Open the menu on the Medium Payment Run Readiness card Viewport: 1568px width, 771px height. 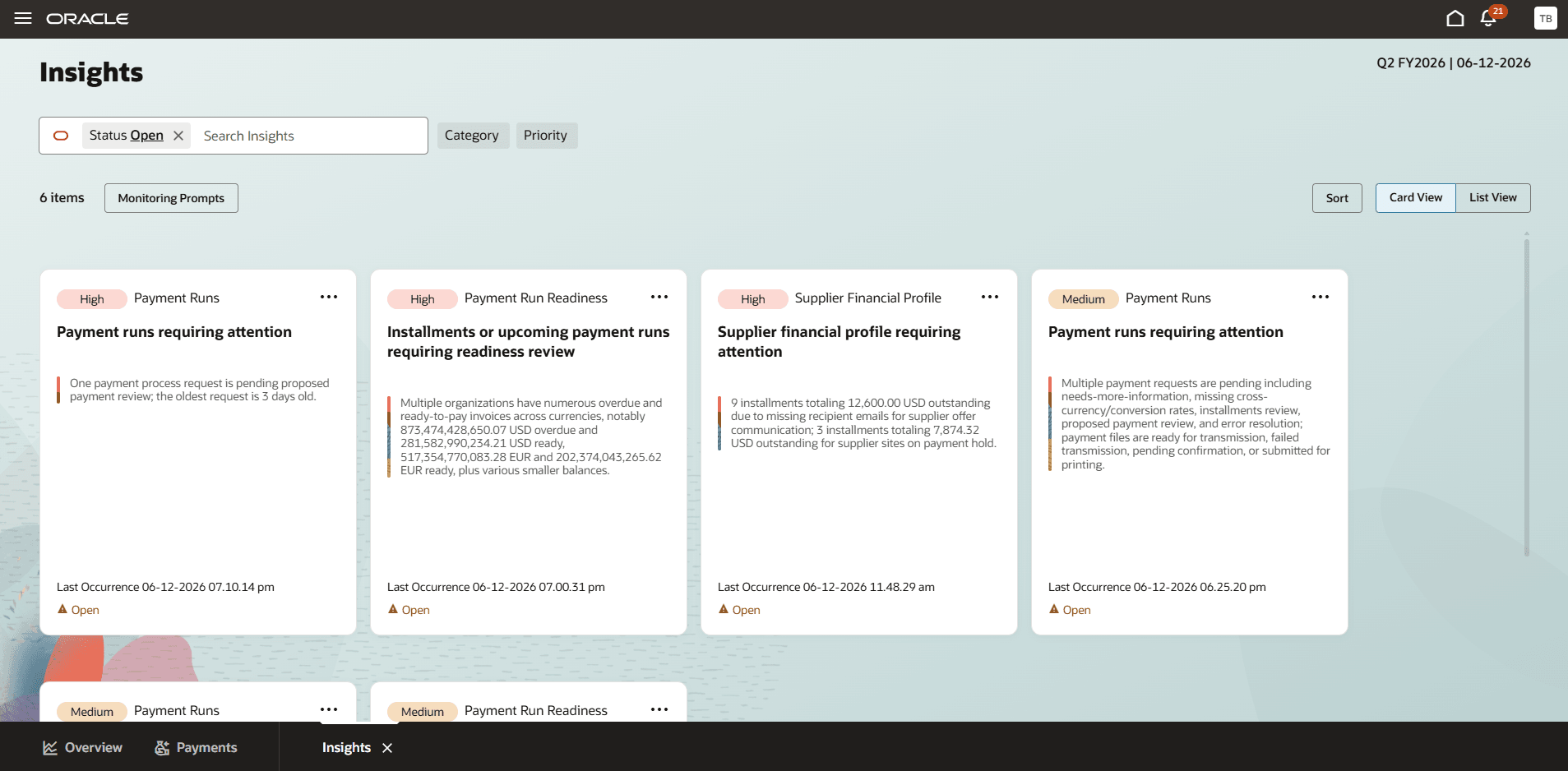659,709
